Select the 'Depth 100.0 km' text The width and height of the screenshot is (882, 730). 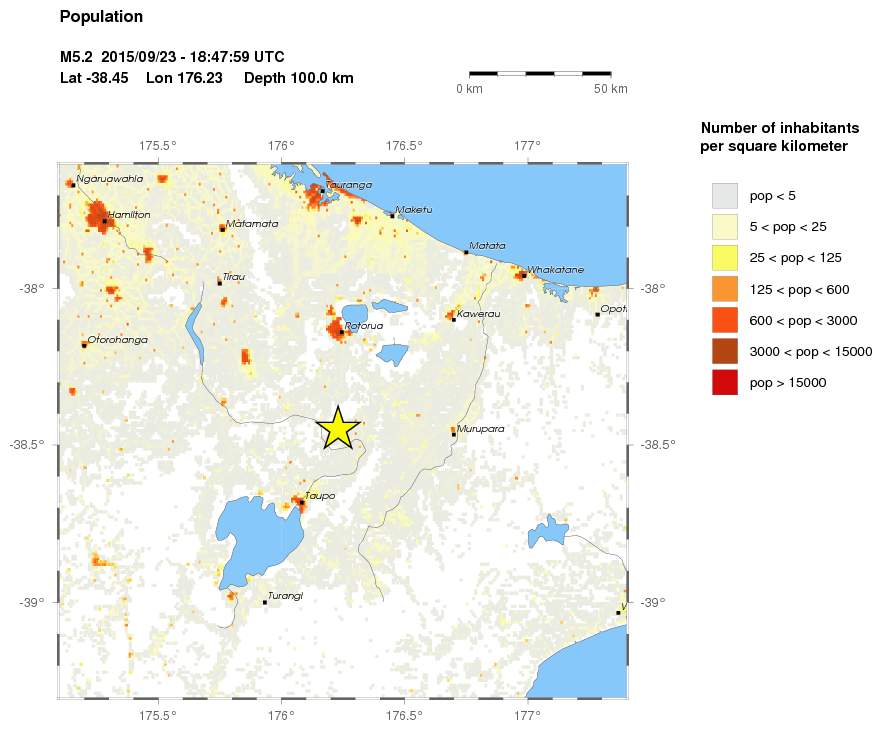click(x=299, y=78)
